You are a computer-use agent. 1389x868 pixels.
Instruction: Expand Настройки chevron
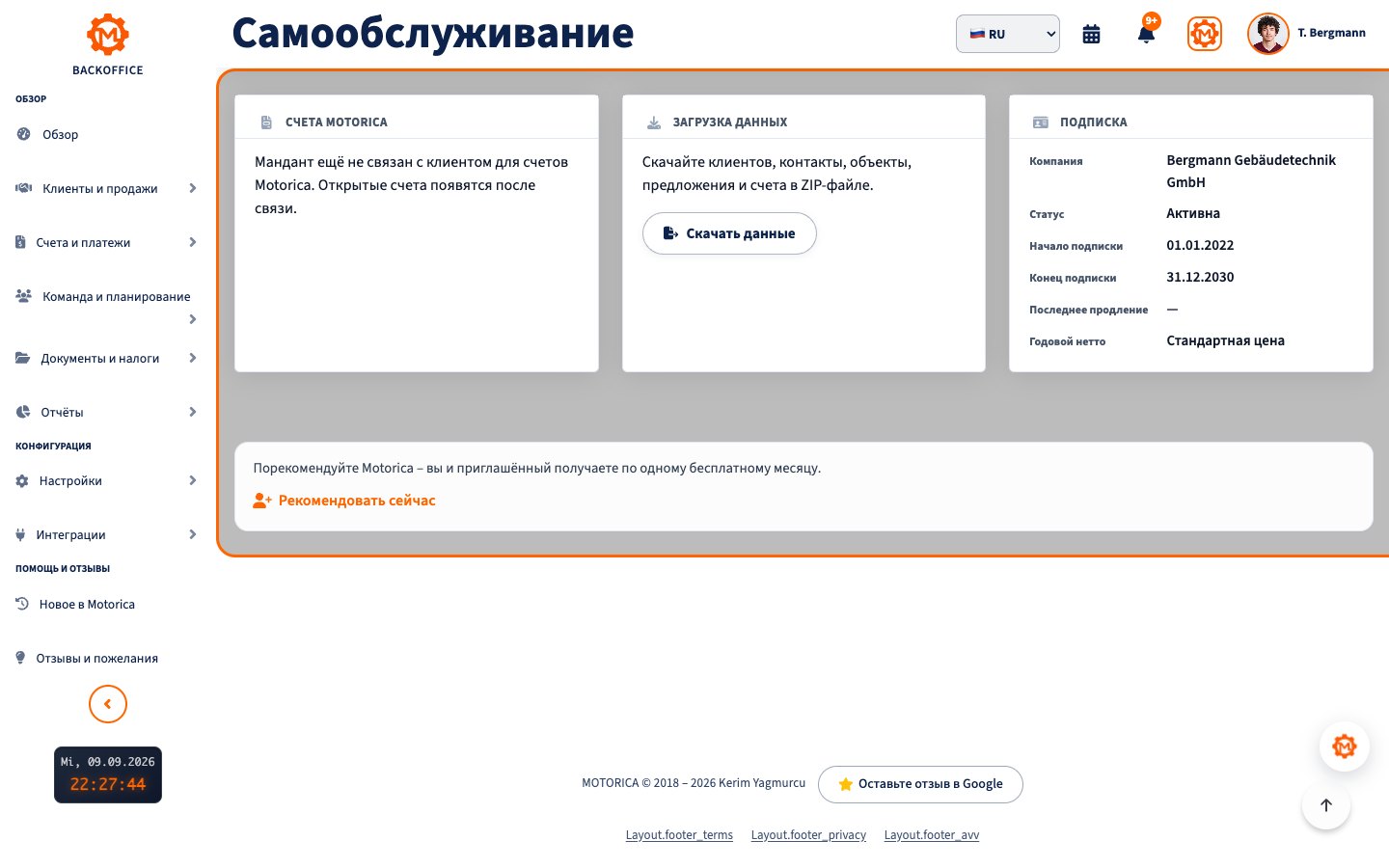[x=193, y=480]
